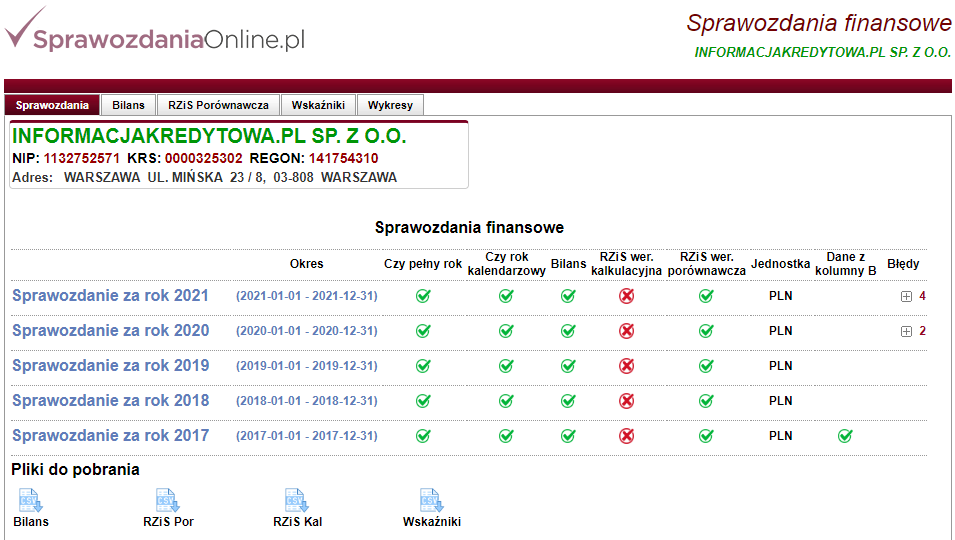Click REGON number 141754310
This screenshot has width=955, height=540.
344,158
